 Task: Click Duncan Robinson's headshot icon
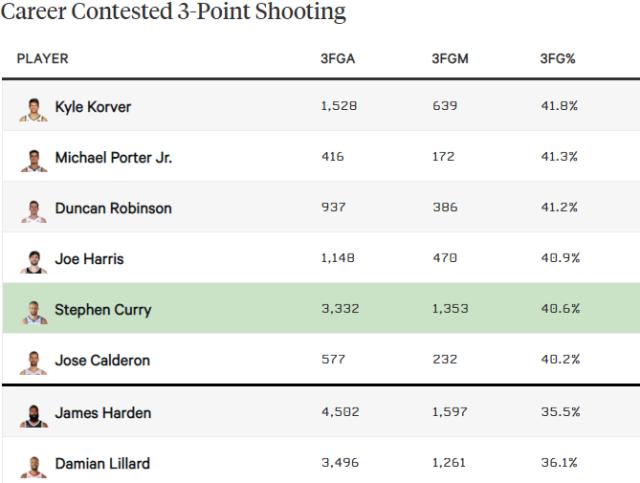coord(33,210)
